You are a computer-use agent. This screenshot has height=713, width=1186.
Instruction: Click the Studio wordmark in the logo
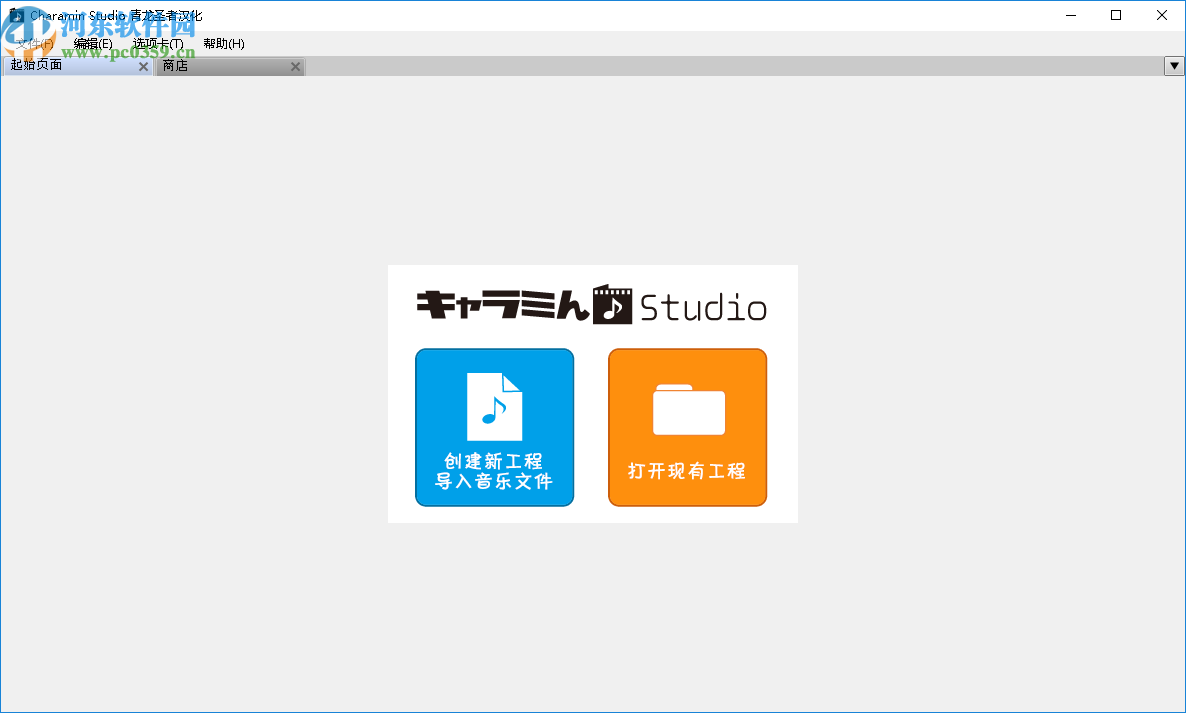(703, 307)
